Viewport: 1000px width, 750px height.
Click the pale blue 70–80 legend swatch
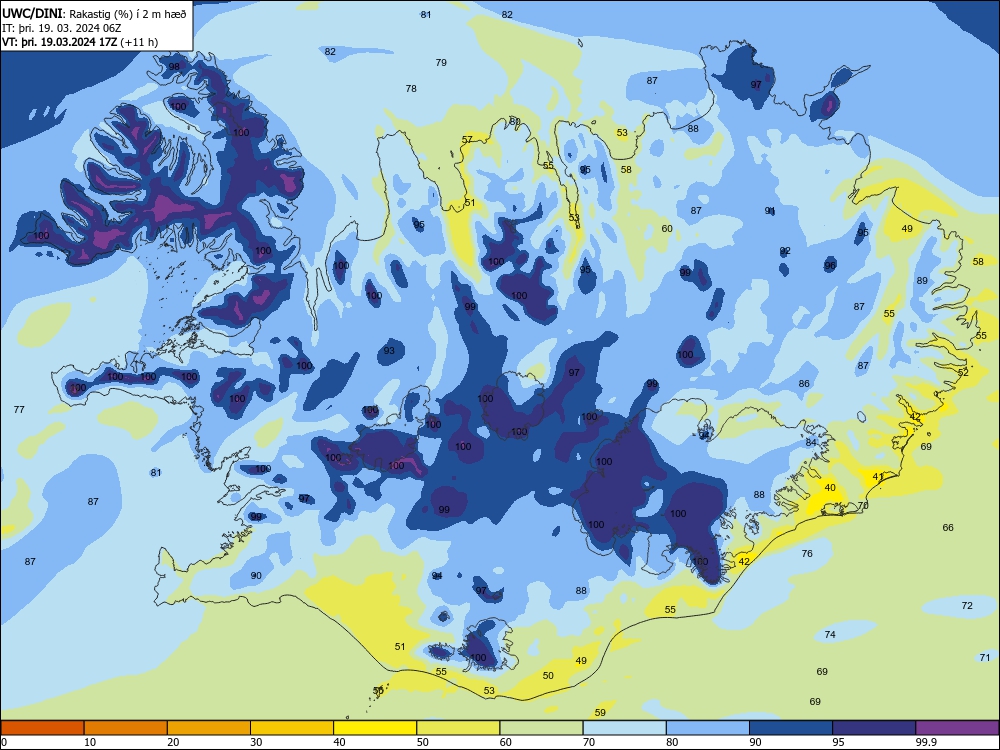click(624, 728)
